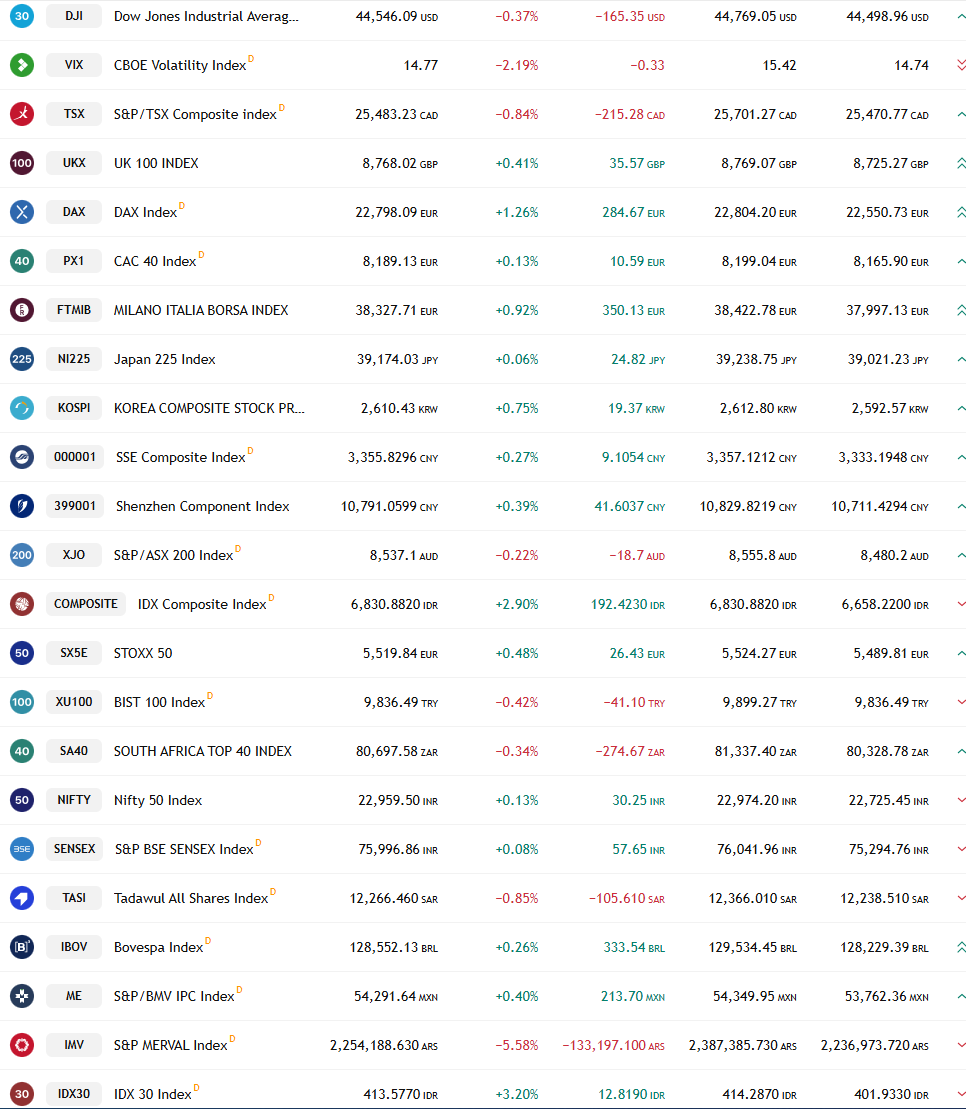Click S&P/BMV IPC change percent +0.40%
Image resolution: width=966 pixels, height=1109 pixels.
516,996
